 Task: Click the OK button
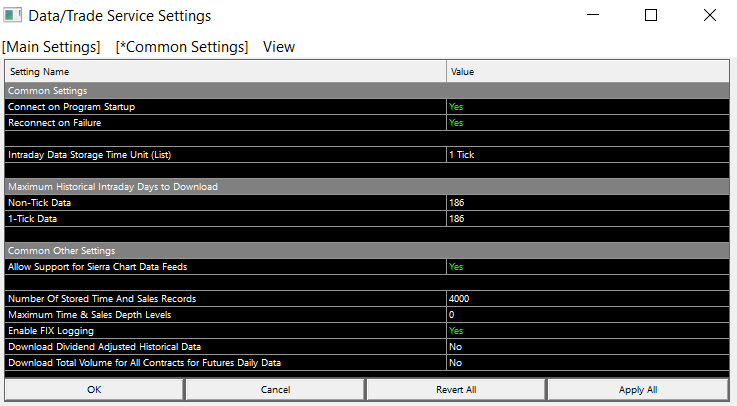[x=94, y=389]
